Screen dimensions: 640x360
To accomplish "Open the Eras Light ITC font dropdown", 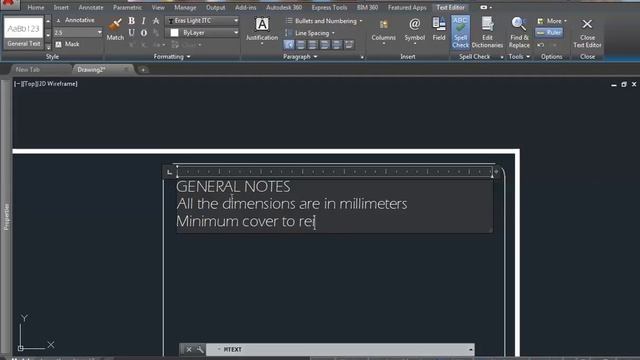I will 203,20.
